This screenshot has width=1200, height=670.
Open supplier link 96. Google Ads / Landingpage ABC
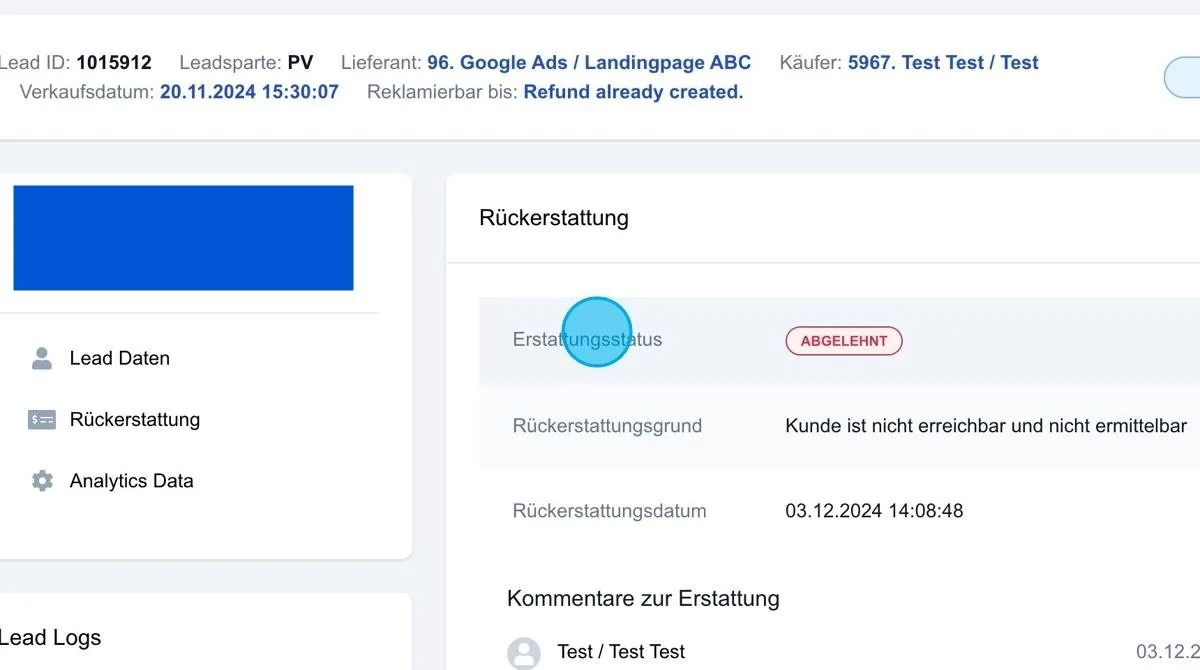589,62
